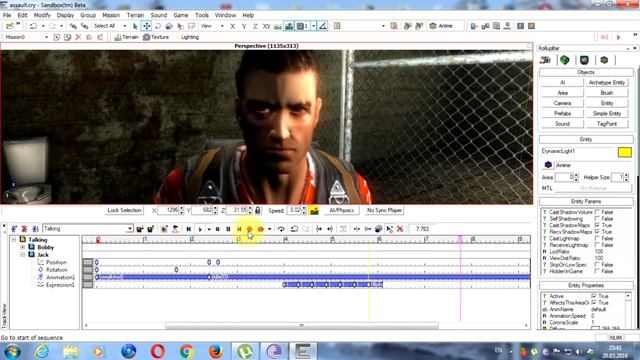
Task: Open the RollupBar terrain tab (green)
Action: point(564,60)
